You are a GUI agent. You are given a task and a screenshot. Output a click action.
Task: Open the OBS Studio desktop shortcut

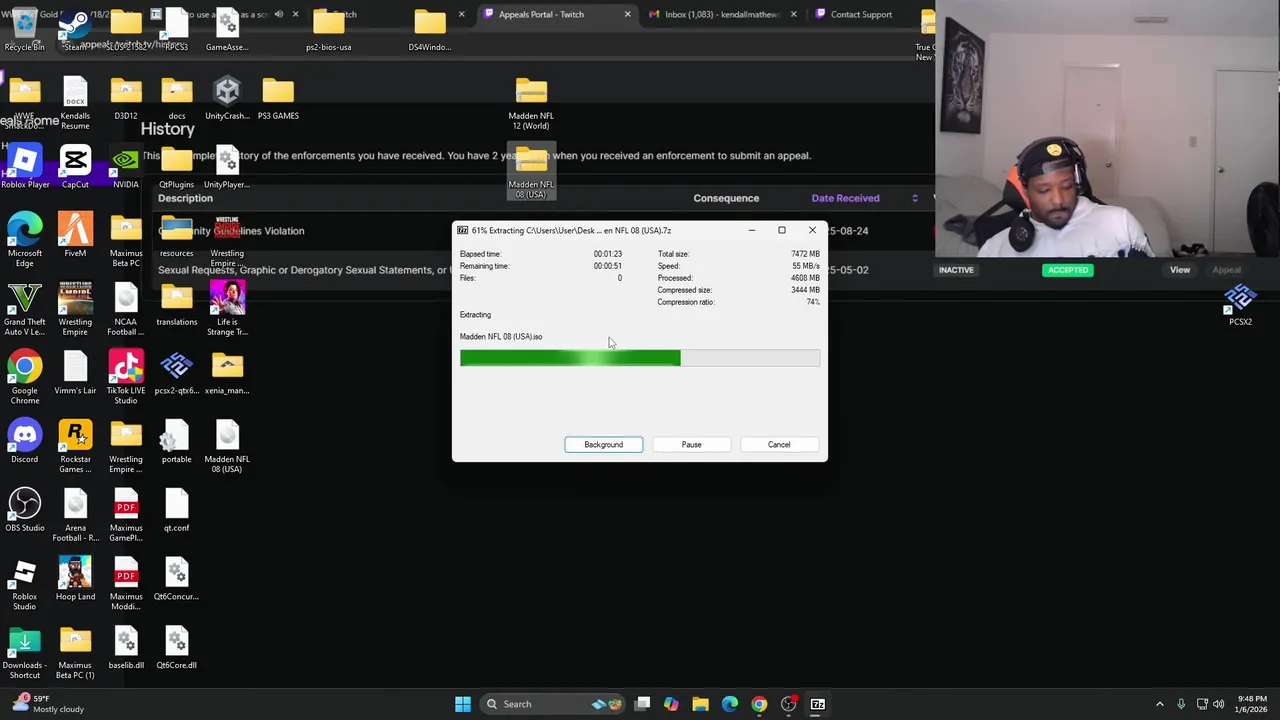point(25,510)
